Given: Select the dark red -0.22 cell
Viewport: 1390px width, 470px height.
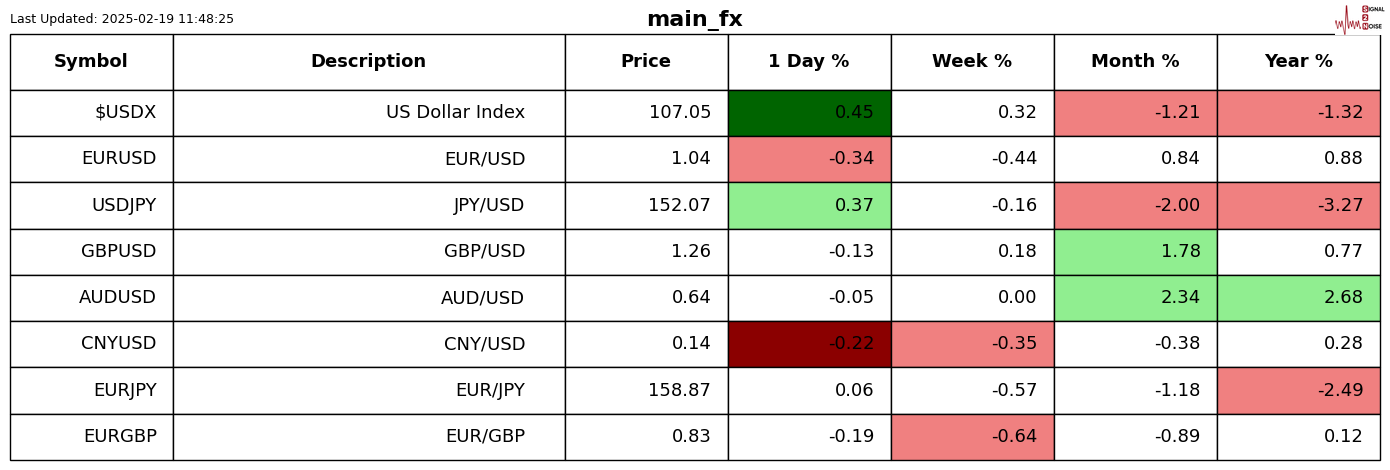Looking at the screenshot, I should pyautogui.click(x=809, y=344).
